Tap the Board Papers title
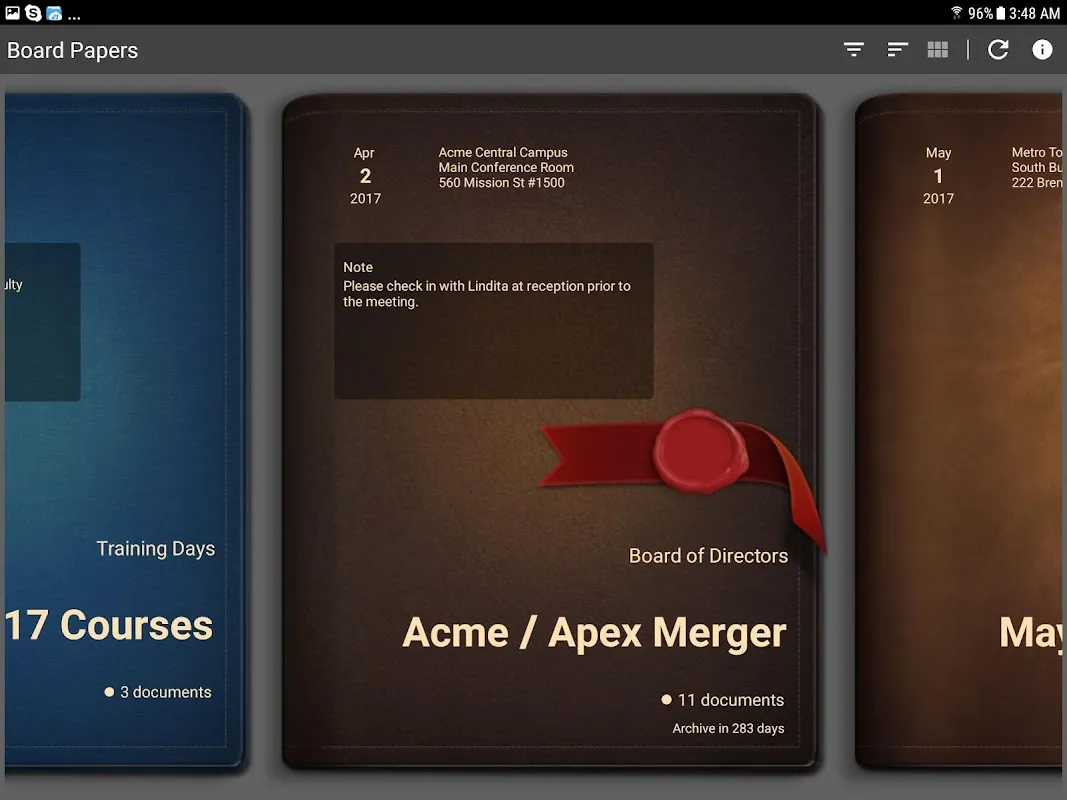 tap(72, 50)
